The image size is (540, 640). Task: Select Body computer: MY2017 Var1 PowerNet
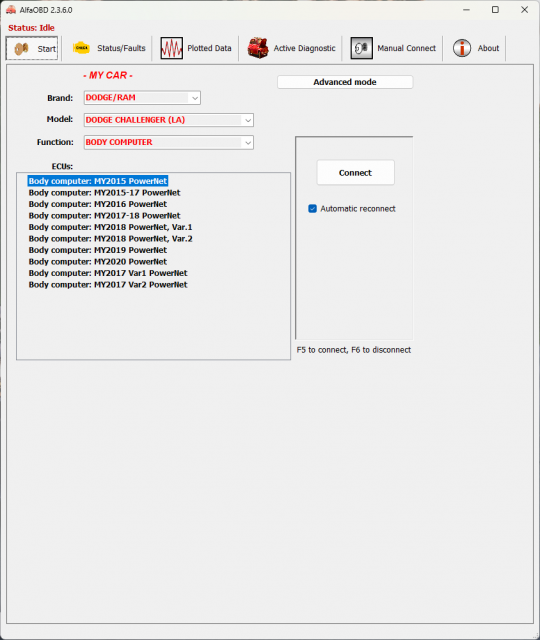point(108,273)
